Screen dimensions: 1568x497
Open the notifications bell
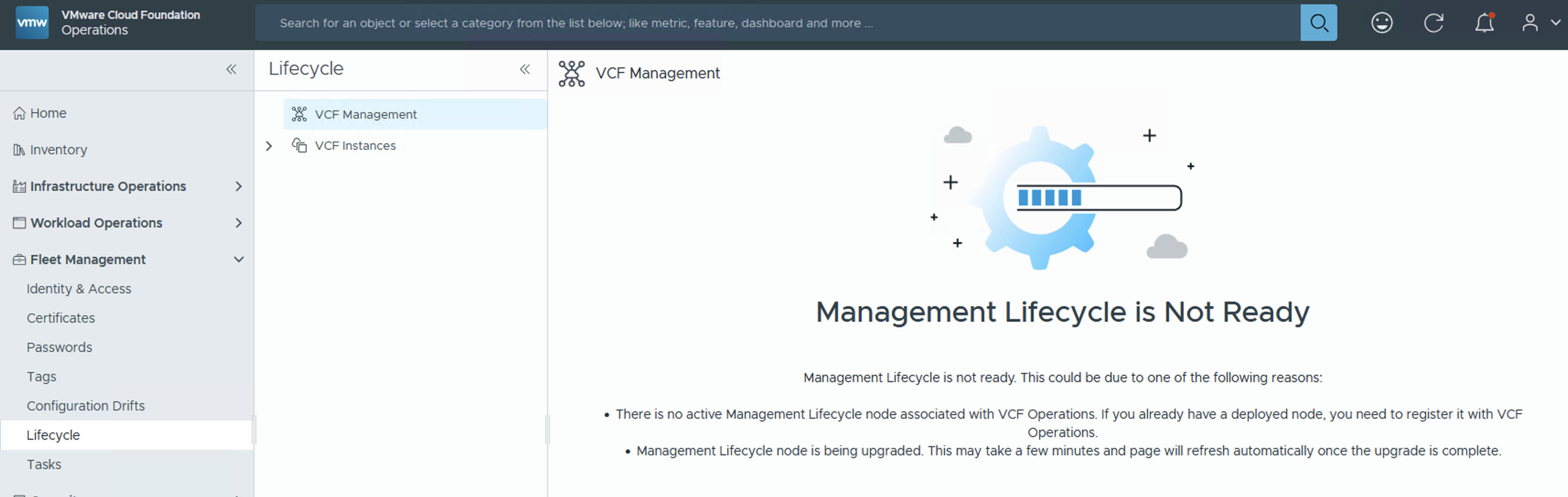pos(1484,23)
